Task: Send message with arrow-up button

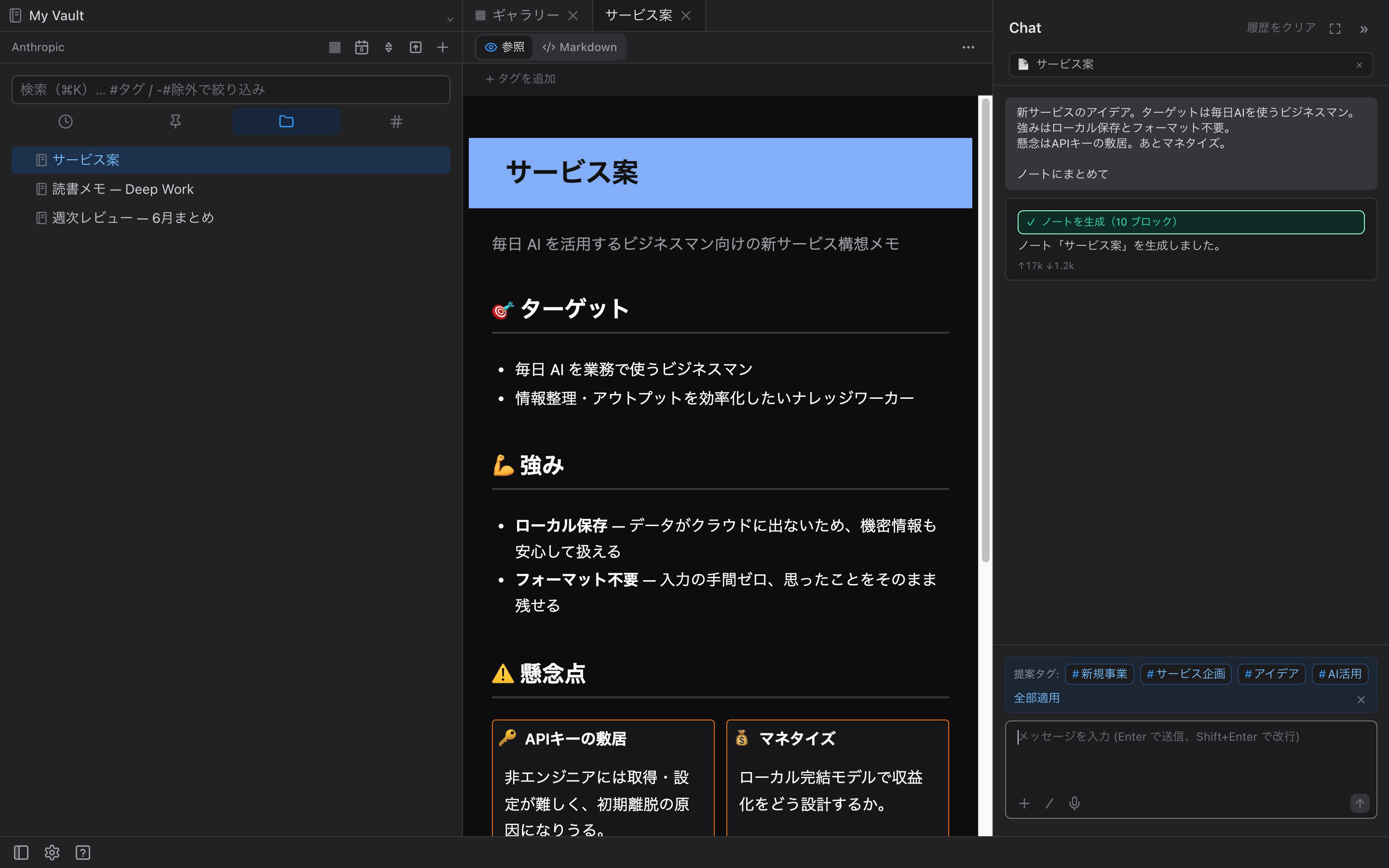Action: coord(1359,803)
